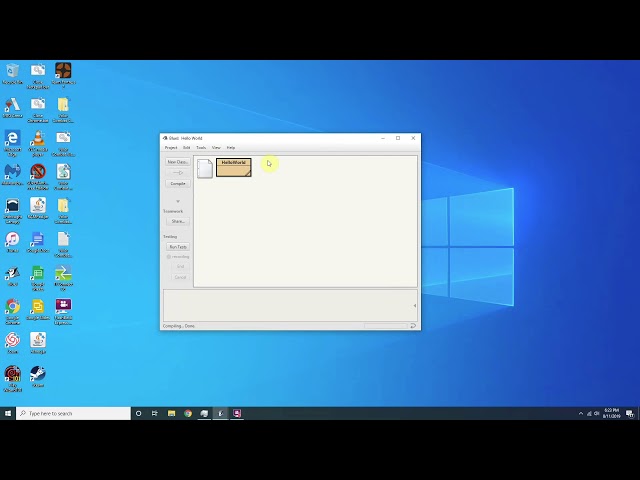Viewport: 640px width, 480px height.
Task: Click the Teamwork label in BlueJ sidebar
Action: tap(173, 211)
